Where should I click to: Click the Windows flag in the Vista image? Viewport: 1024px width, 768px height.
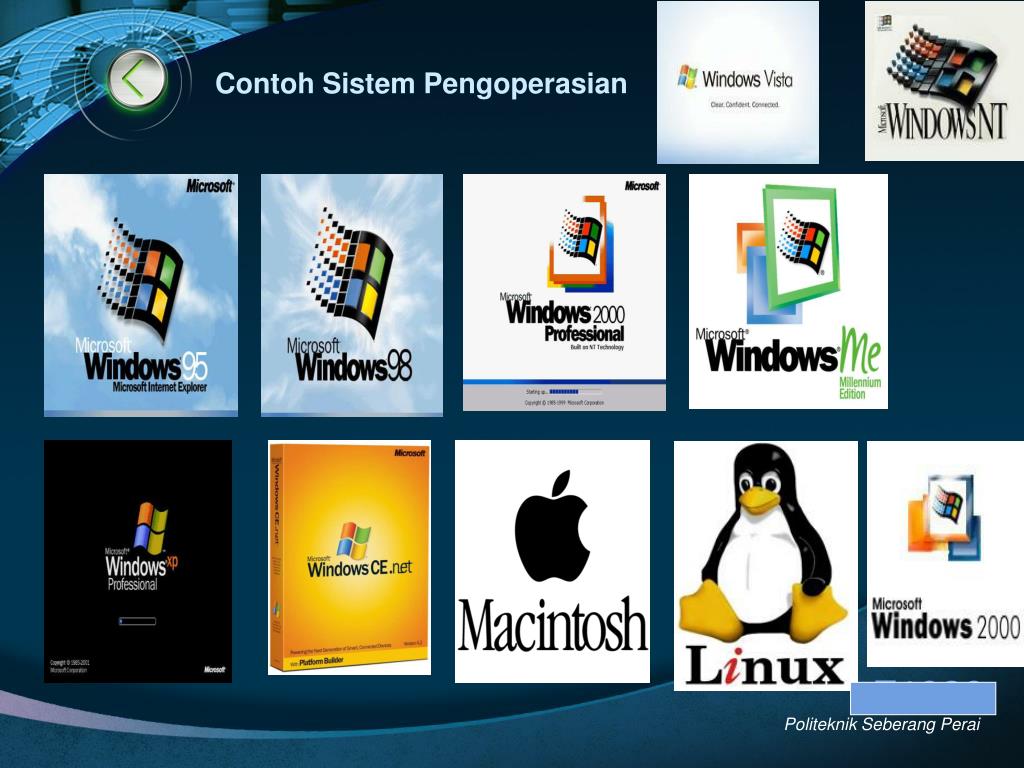687,76
